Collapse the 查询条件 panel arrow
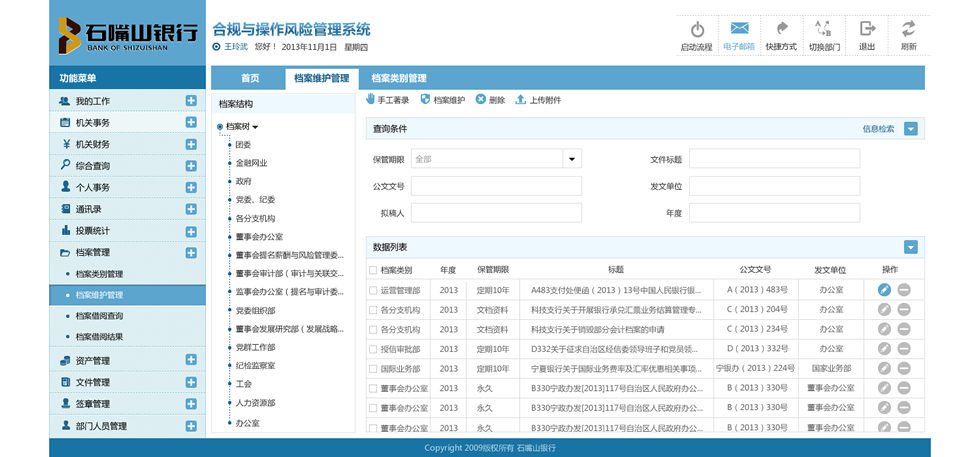The width and height of the screenshot is (980, 457). click(x=910, y=128)
